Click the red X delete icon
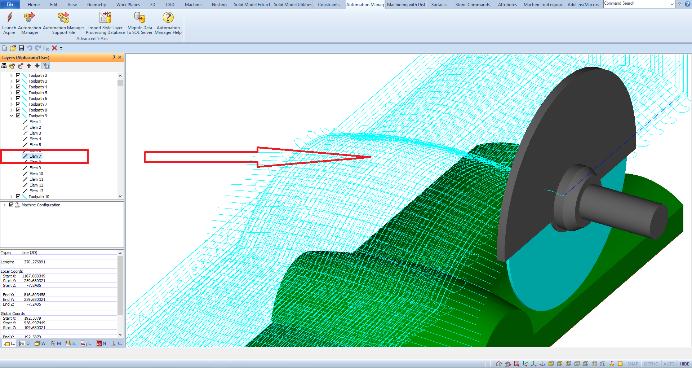Screen dimensions: 692x368 click(54, 48)
